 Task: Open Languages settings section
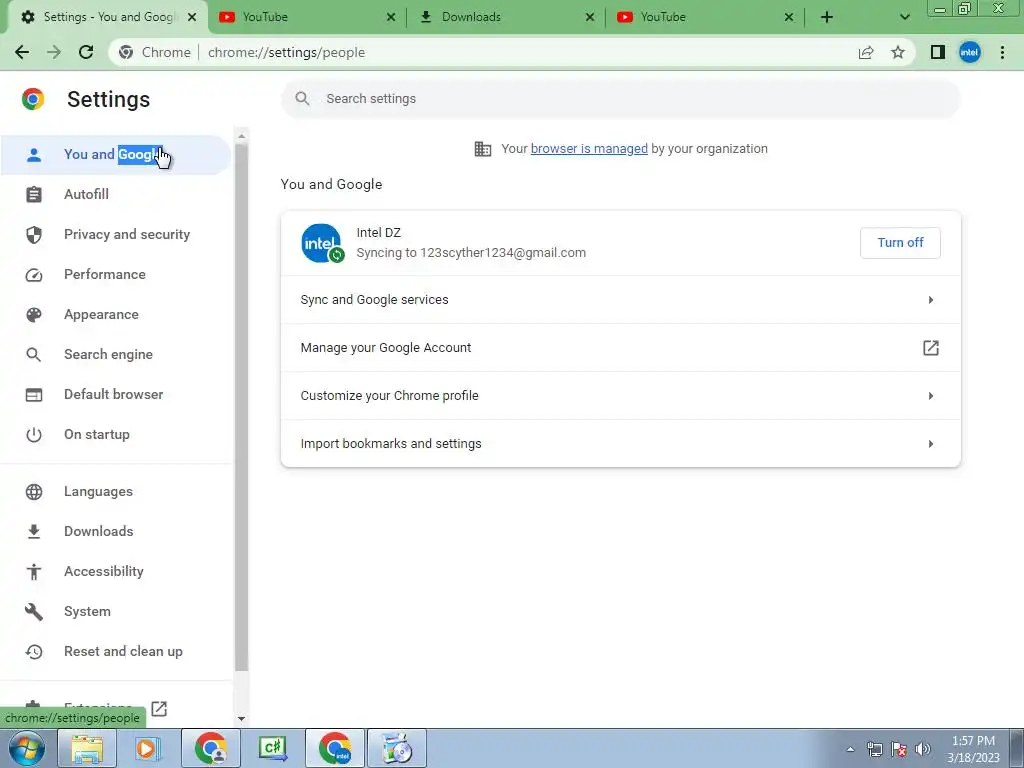(x=116, y=492)
